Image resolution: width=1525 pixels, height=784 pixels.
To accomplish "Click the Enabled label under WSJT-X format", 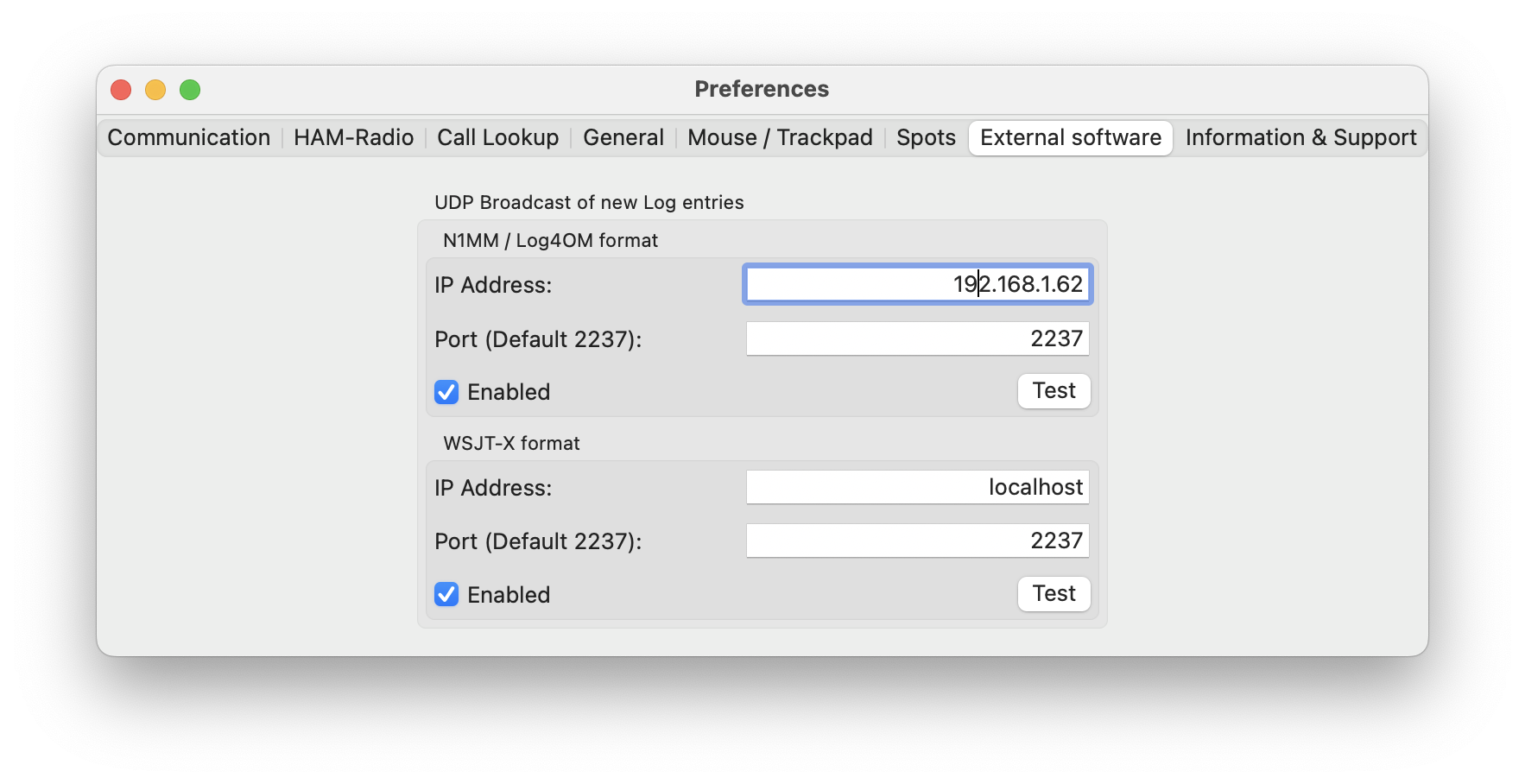I will pyautogui.click(x=509, y=595).
